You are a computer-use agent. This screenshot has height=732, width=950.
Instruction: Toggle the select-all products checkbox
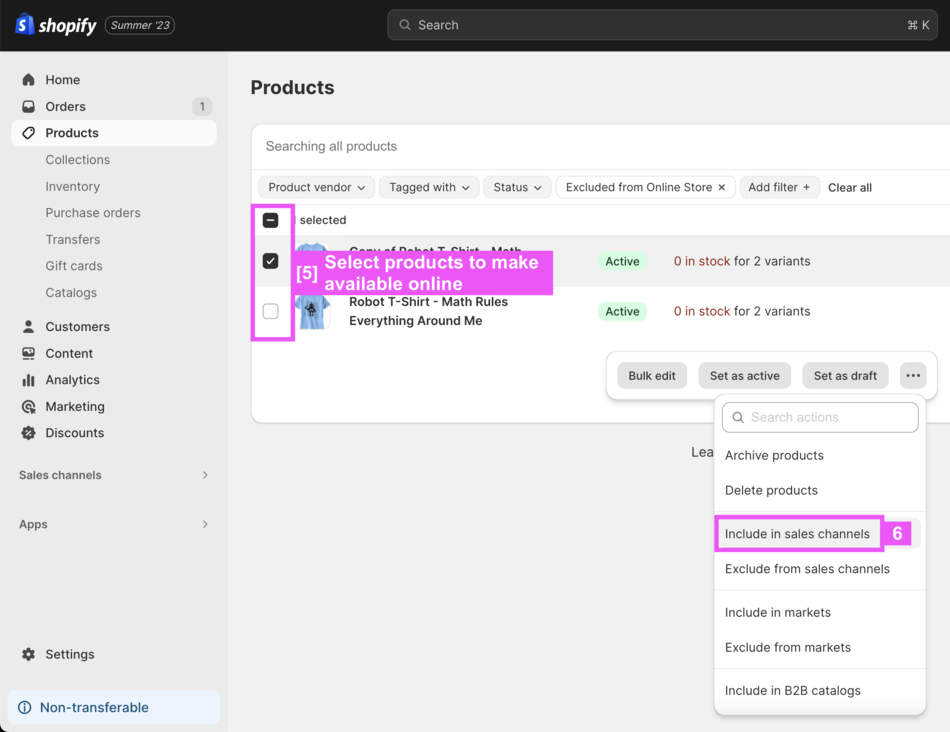[271, 220]
